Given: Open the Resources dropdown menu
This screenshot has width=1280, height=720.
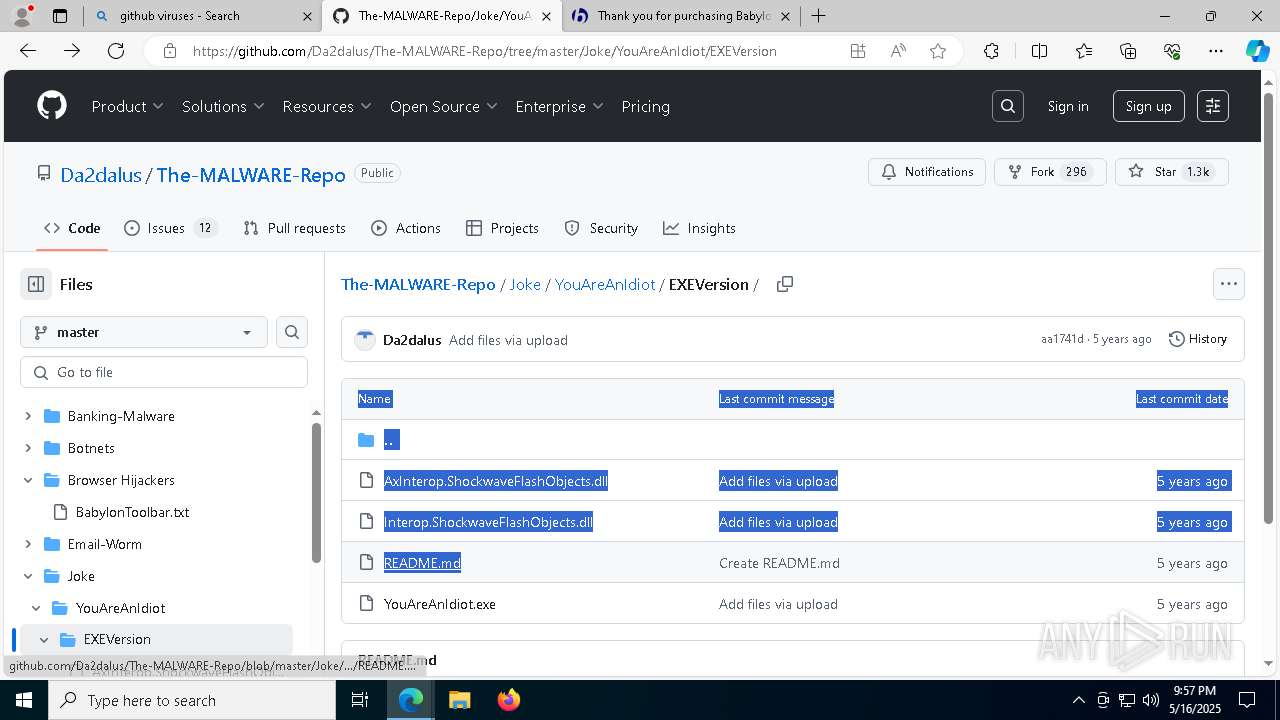Looking at the screenshot, I should tap(327, 106).
